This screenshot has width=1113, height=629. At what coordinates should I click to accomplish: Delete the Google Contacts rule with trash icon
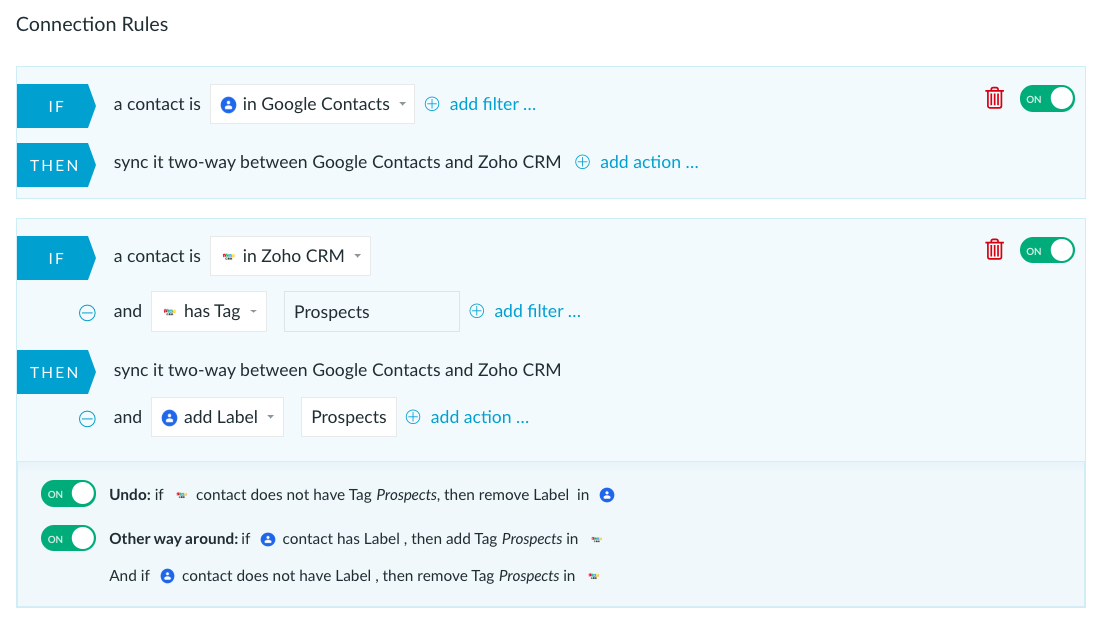coord(994,98)
